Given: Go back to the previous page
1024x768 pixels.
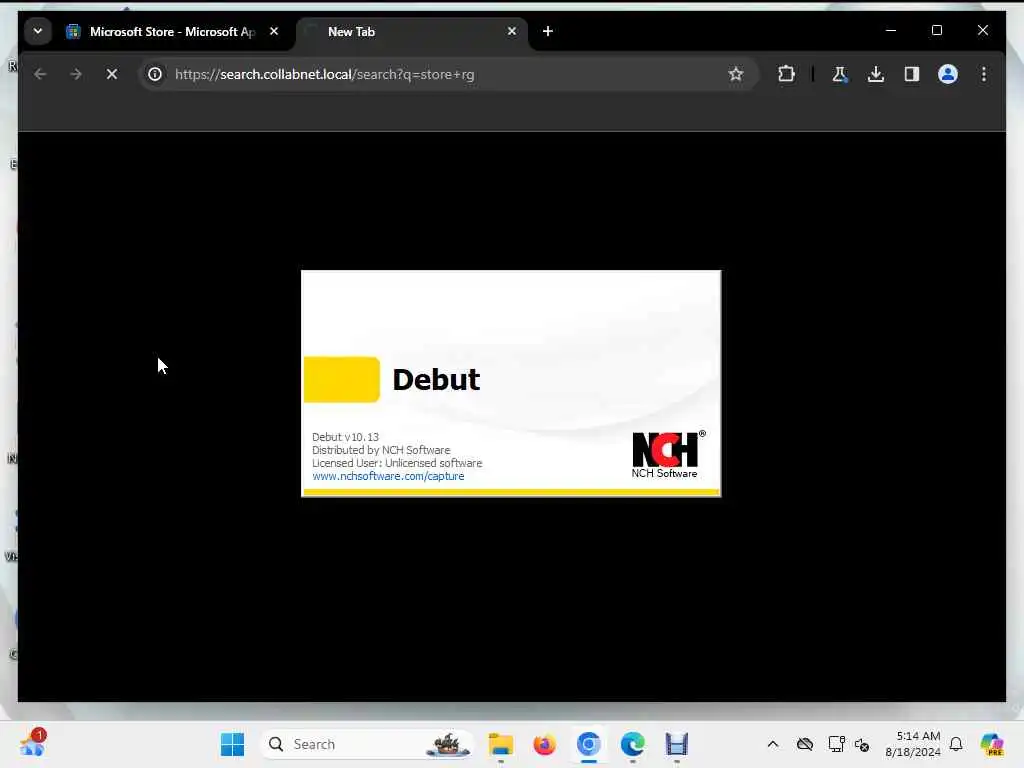Looking at the screenshot, I should click(x=40, y=74).
